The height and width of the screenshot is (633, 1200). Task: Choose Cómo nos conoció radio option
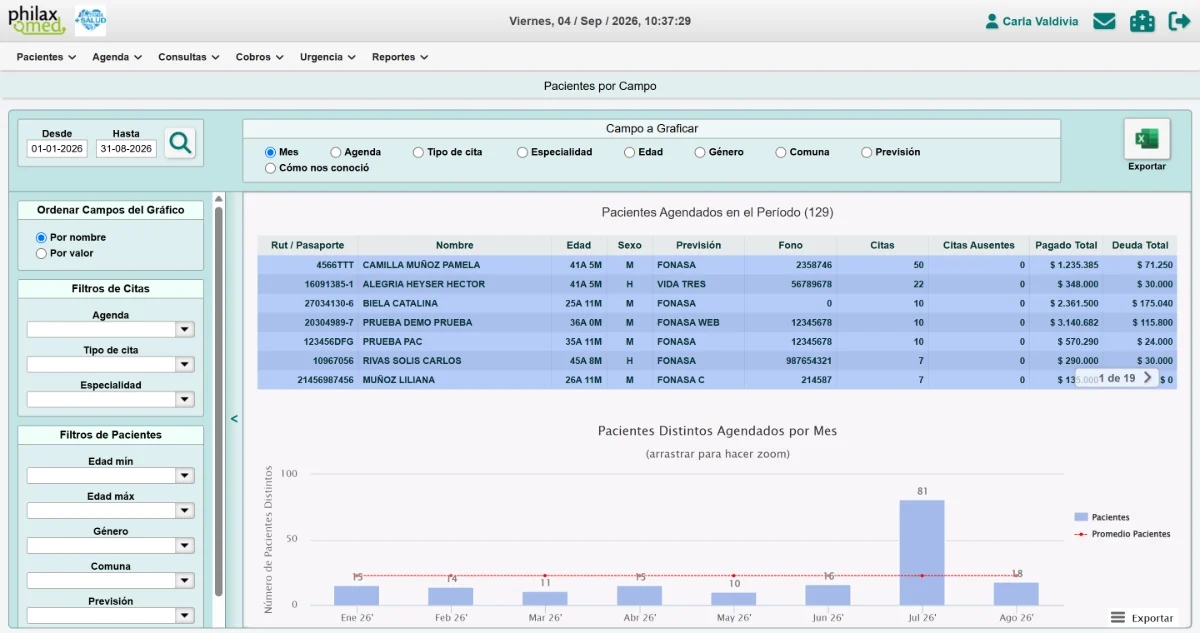(x=270, y=168)
